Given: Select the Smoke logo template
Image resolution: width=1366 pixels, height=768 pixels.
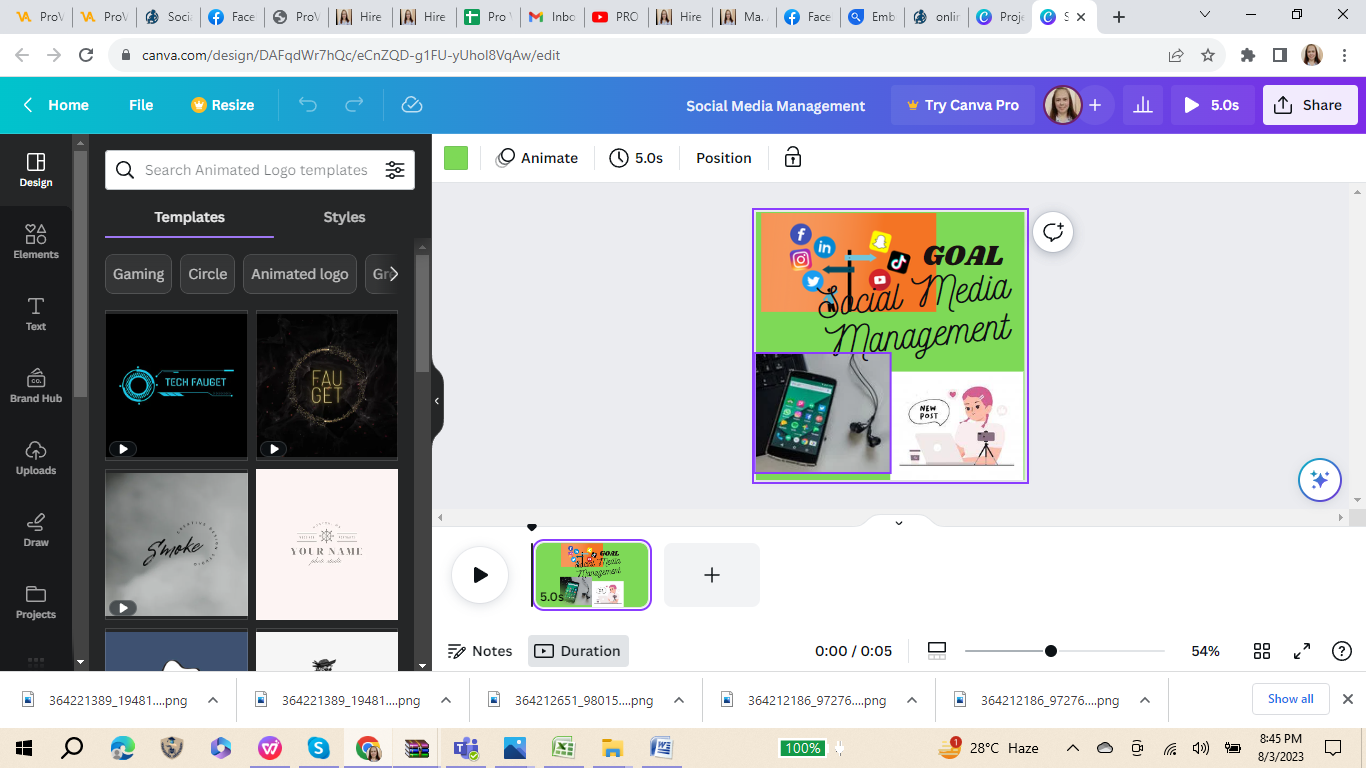Looking at the screenshot, I should 176,545.
